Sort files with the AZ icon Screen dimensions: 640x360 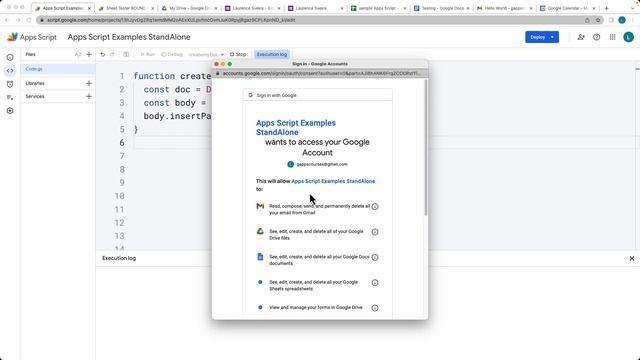click(x=78, y=54)
